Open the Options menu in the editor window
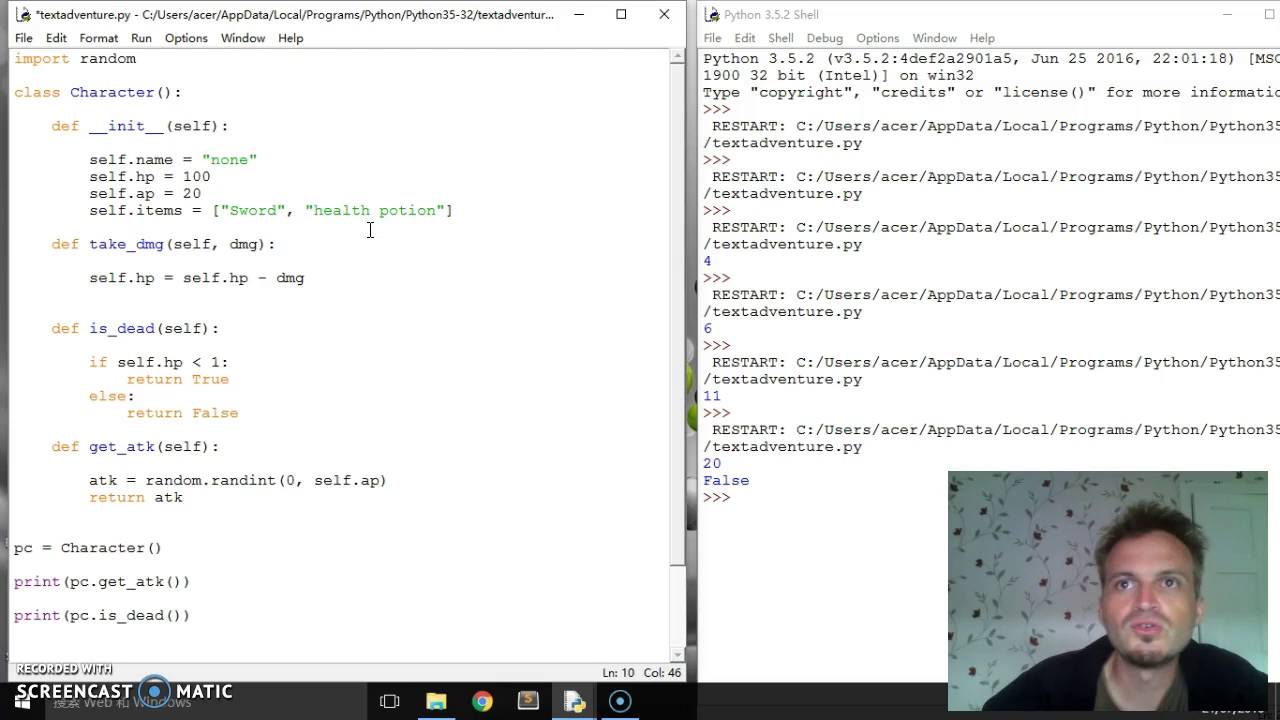The height and width of the screenshot is (720, 1280). (186, 38)
